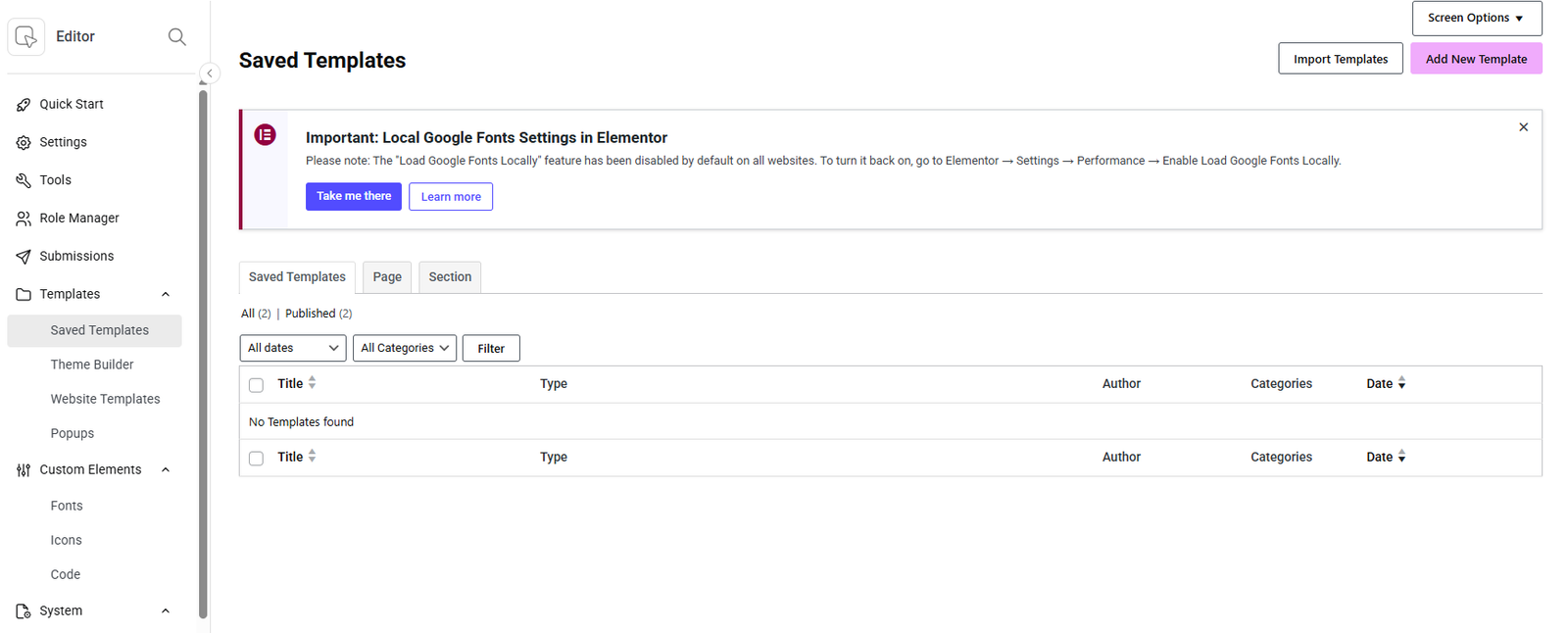Open Tools wrench icon in sidebar
1568x633 pixels.
24,180
